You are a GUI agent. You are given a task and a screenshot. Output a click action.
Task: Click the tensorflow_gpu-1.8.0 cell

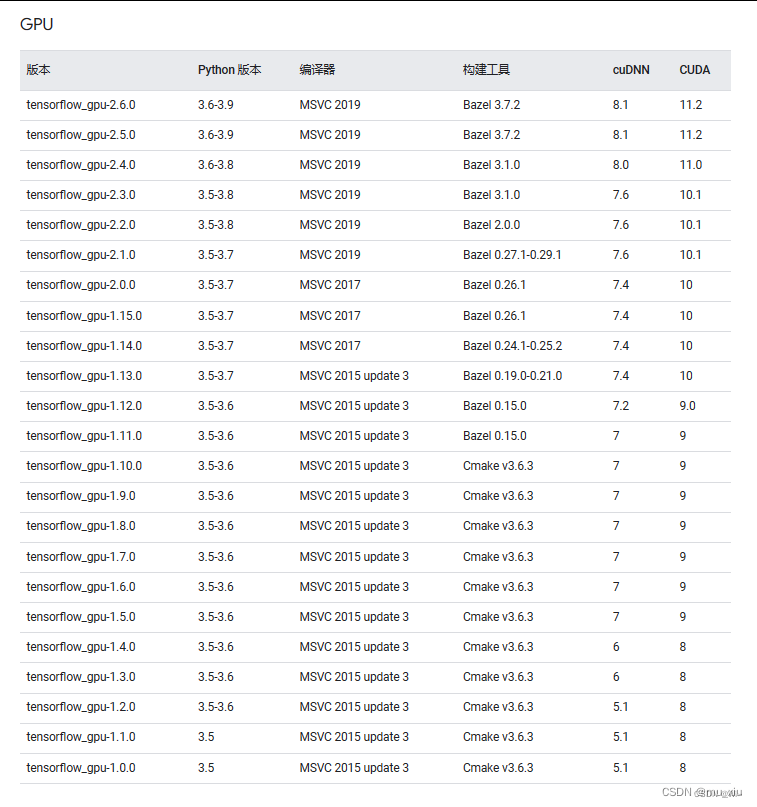pyautogui.click(x=81, y=526)
